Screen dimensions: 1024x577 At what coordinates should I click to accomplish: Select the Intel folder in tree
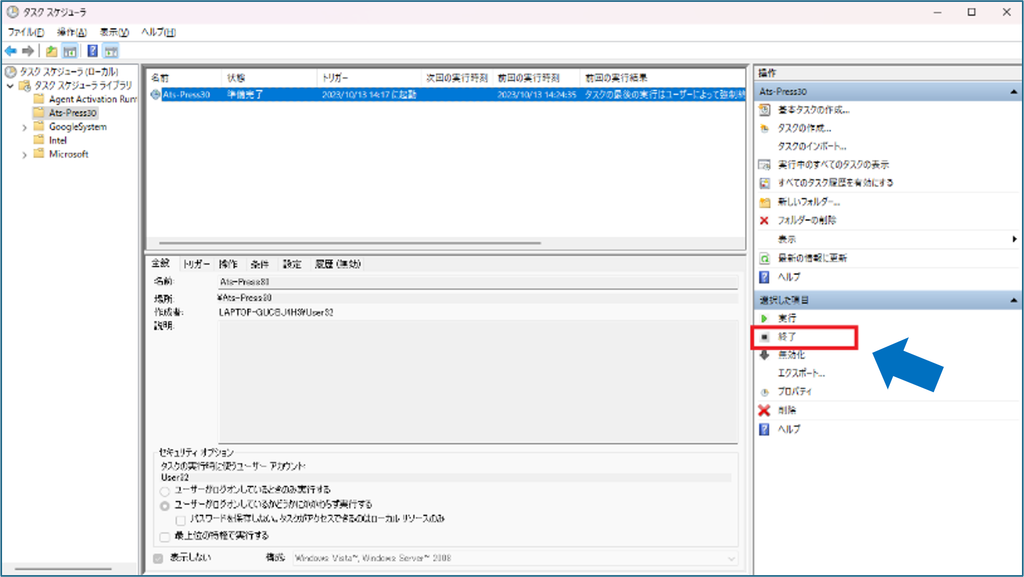[x=57, y=140]
